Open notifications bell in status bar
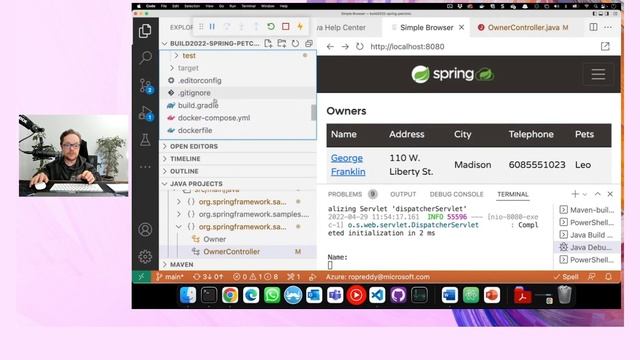The width and height of the screenshot is (640, 360). click(x=609, y=277)
